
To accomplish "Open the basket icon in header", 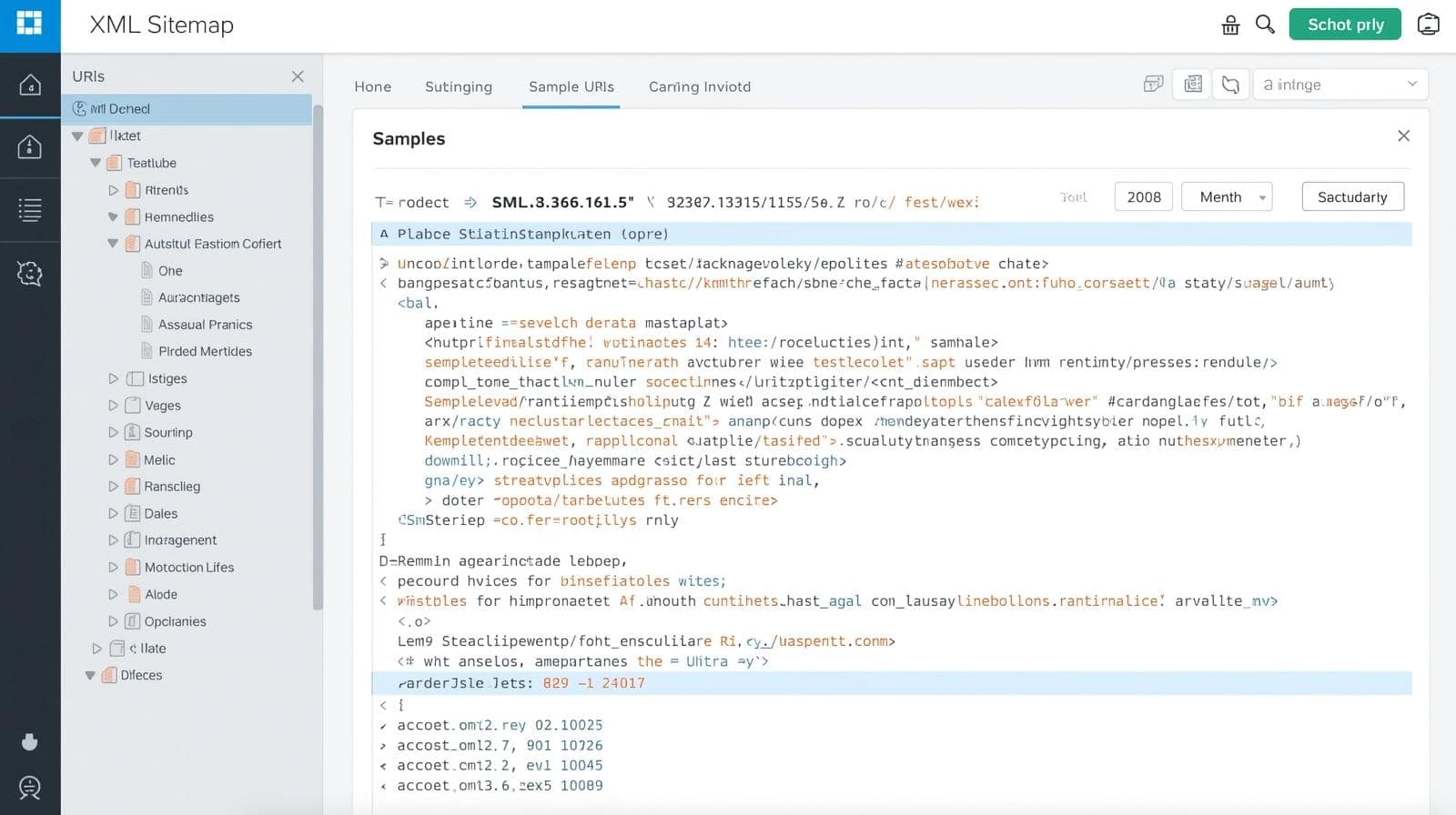I will coord(1230,25).
